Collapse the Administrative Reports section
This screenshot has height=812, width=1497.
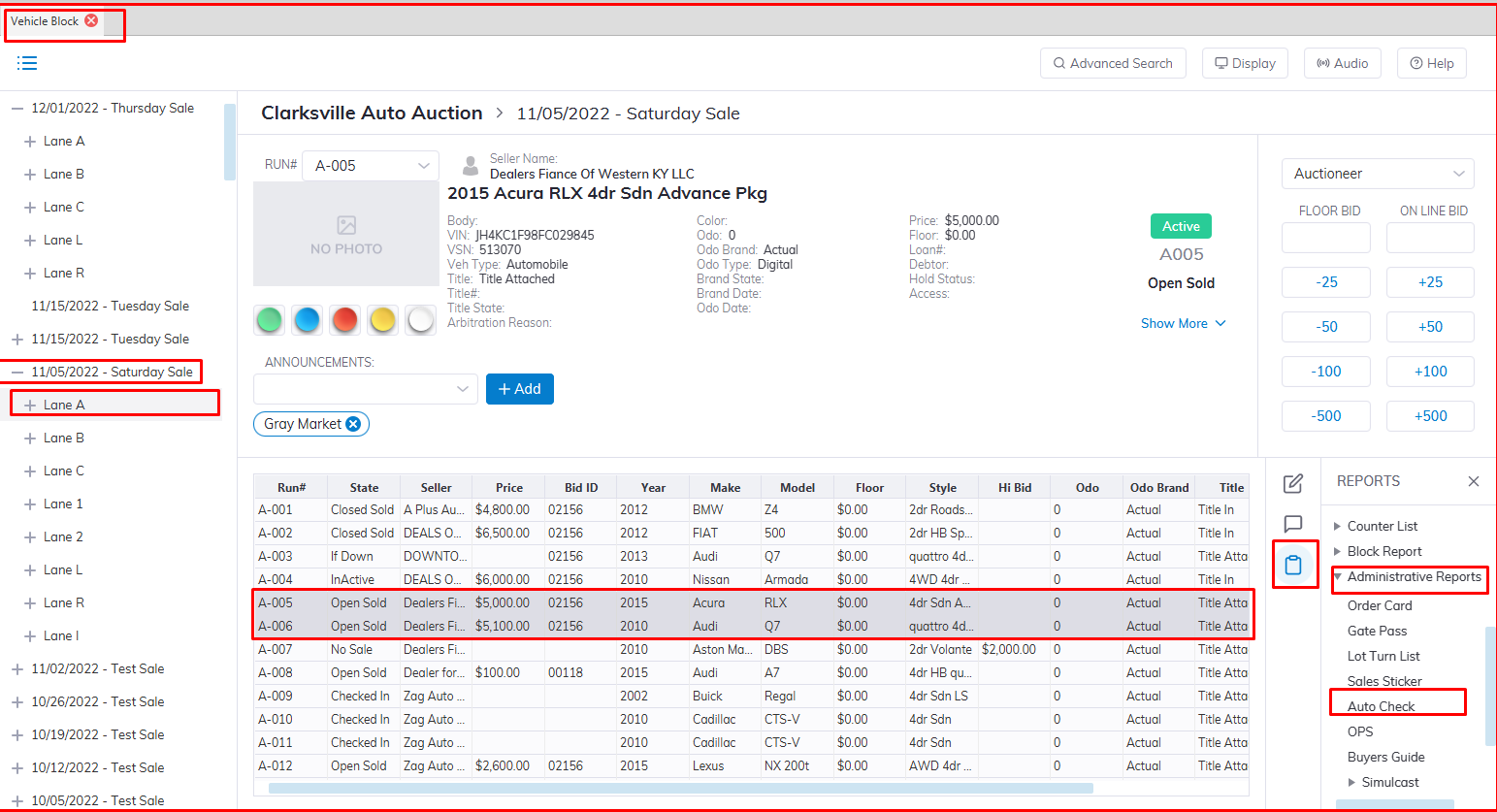click(x=1338, y=576)
